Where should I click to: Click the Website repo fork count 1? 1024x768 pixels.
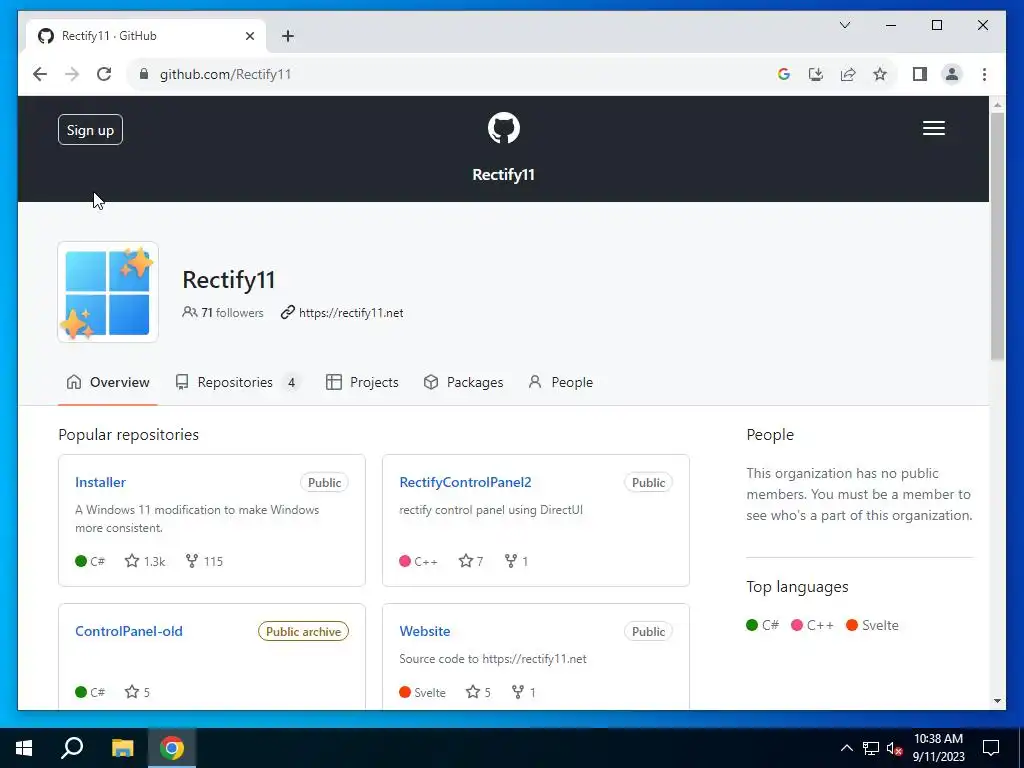[523, 692]
